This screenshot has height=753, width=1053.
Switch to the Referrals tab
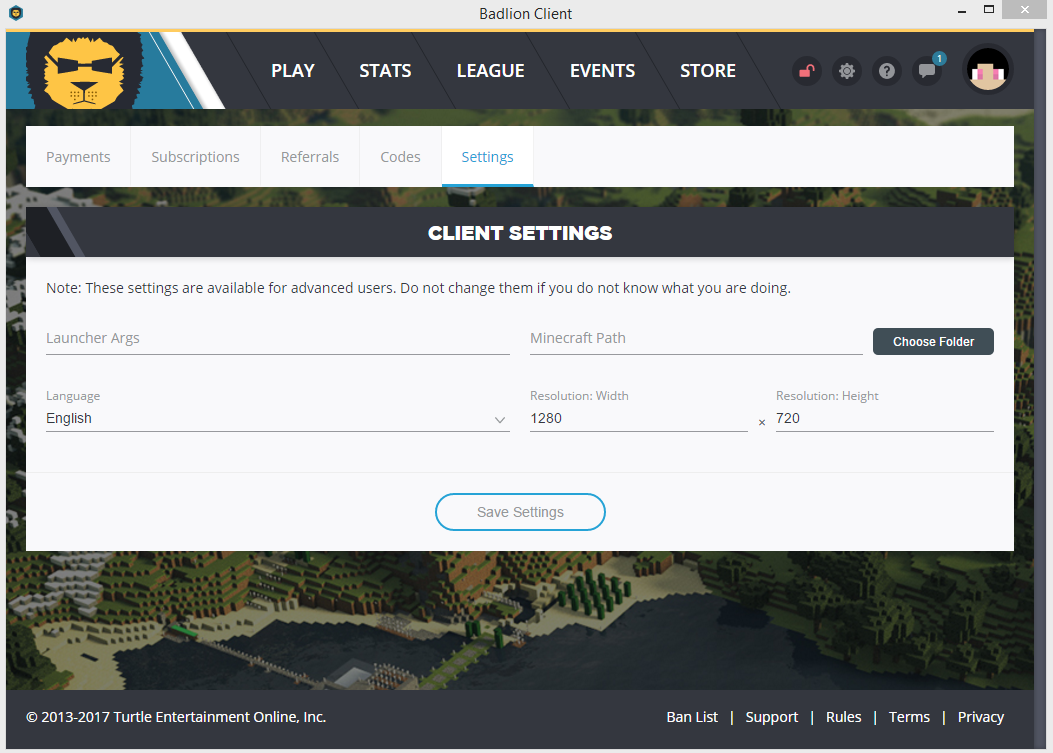[310, 157]
